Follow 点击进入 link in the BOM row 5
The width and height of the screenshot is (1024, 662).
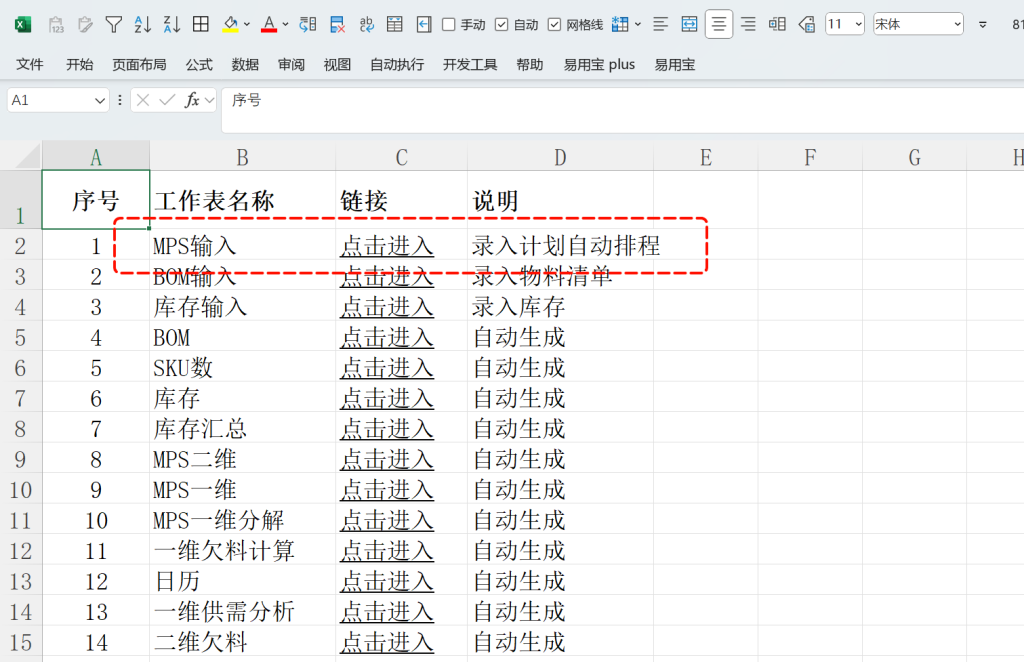pyautogui.click(x=387, y=338)
